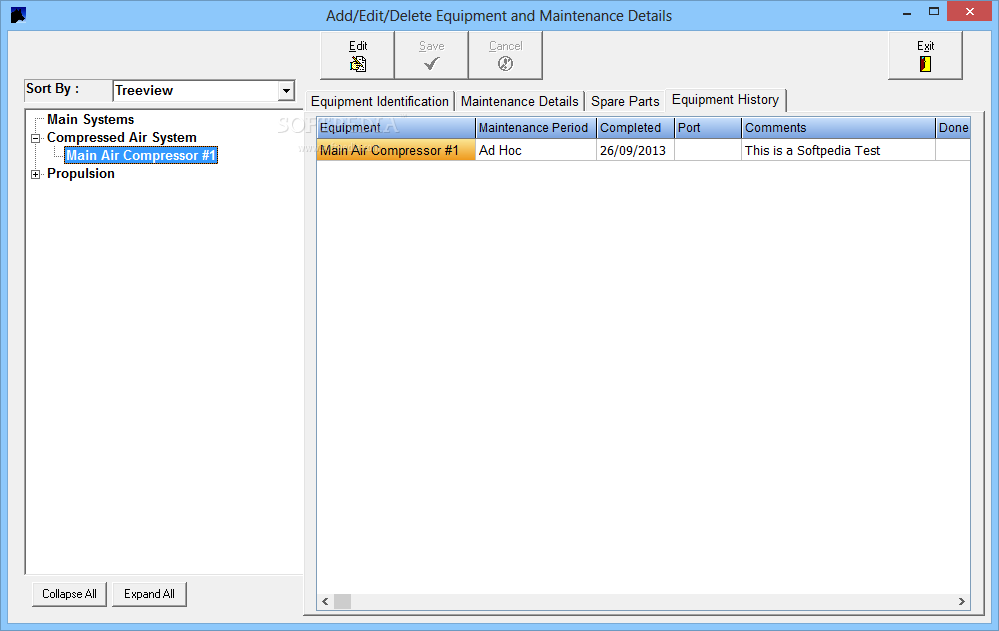Minimize the window
Viewport: 999px width, 631px height.
[x=907, y=13]
